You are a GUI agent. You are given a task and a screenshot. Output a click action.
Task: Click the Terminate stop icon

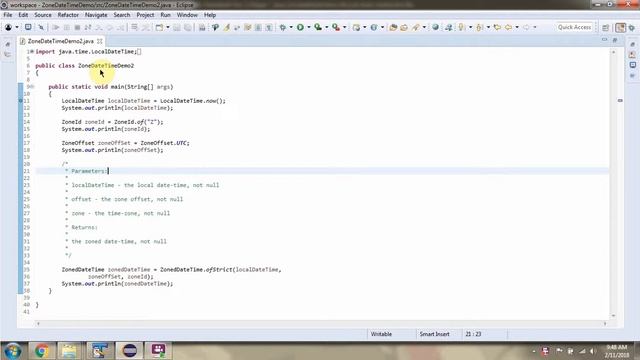pos(77,27)
